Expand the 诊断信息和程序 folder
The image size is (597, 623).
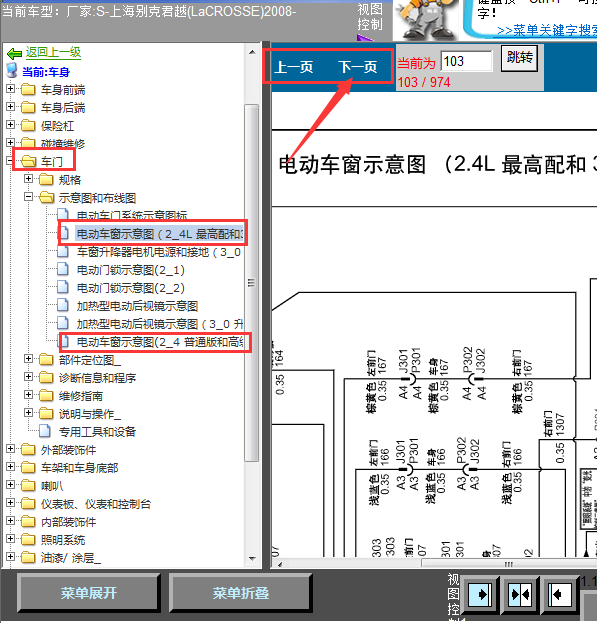28,376
